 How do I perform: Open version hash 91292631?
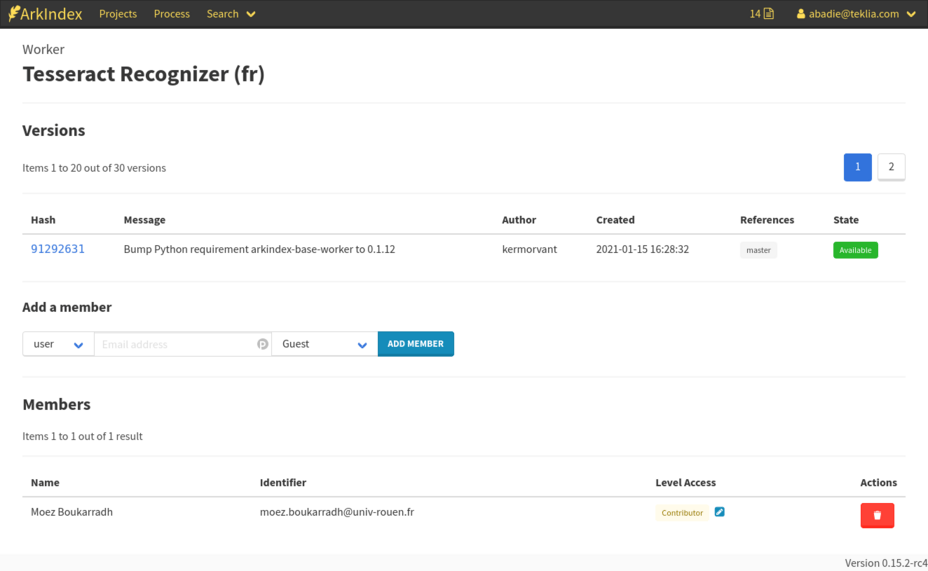tap(58, 249)
